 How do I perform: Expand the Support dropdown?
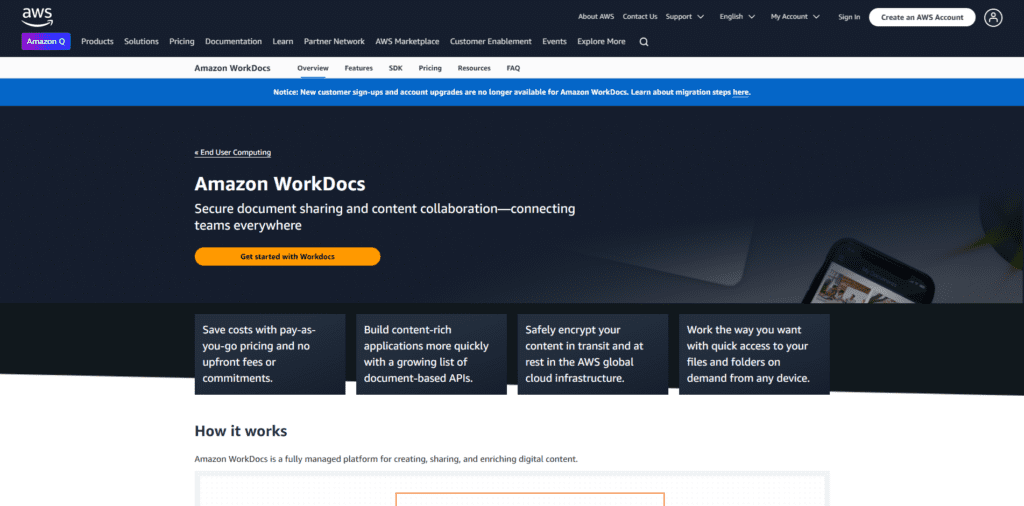pos(684,17)
